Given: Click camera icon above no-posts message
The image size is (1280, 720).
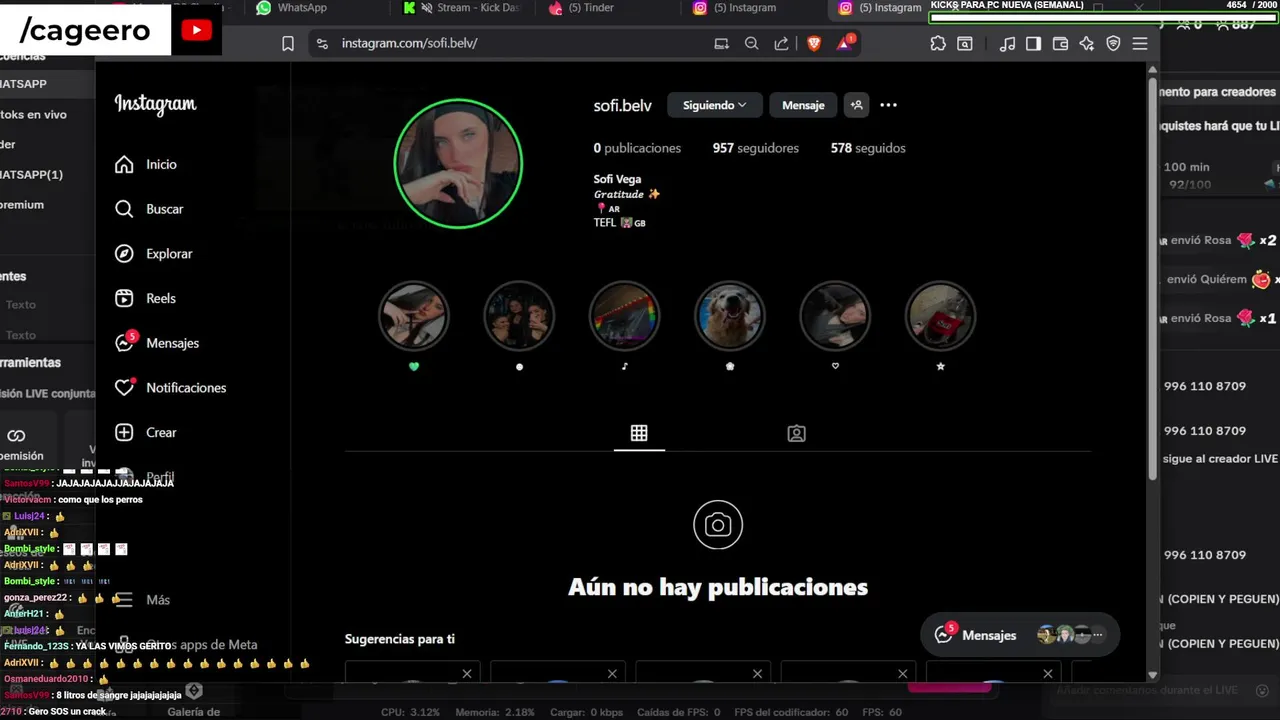Looking at the screenshot, I should (x=718, y=525).
